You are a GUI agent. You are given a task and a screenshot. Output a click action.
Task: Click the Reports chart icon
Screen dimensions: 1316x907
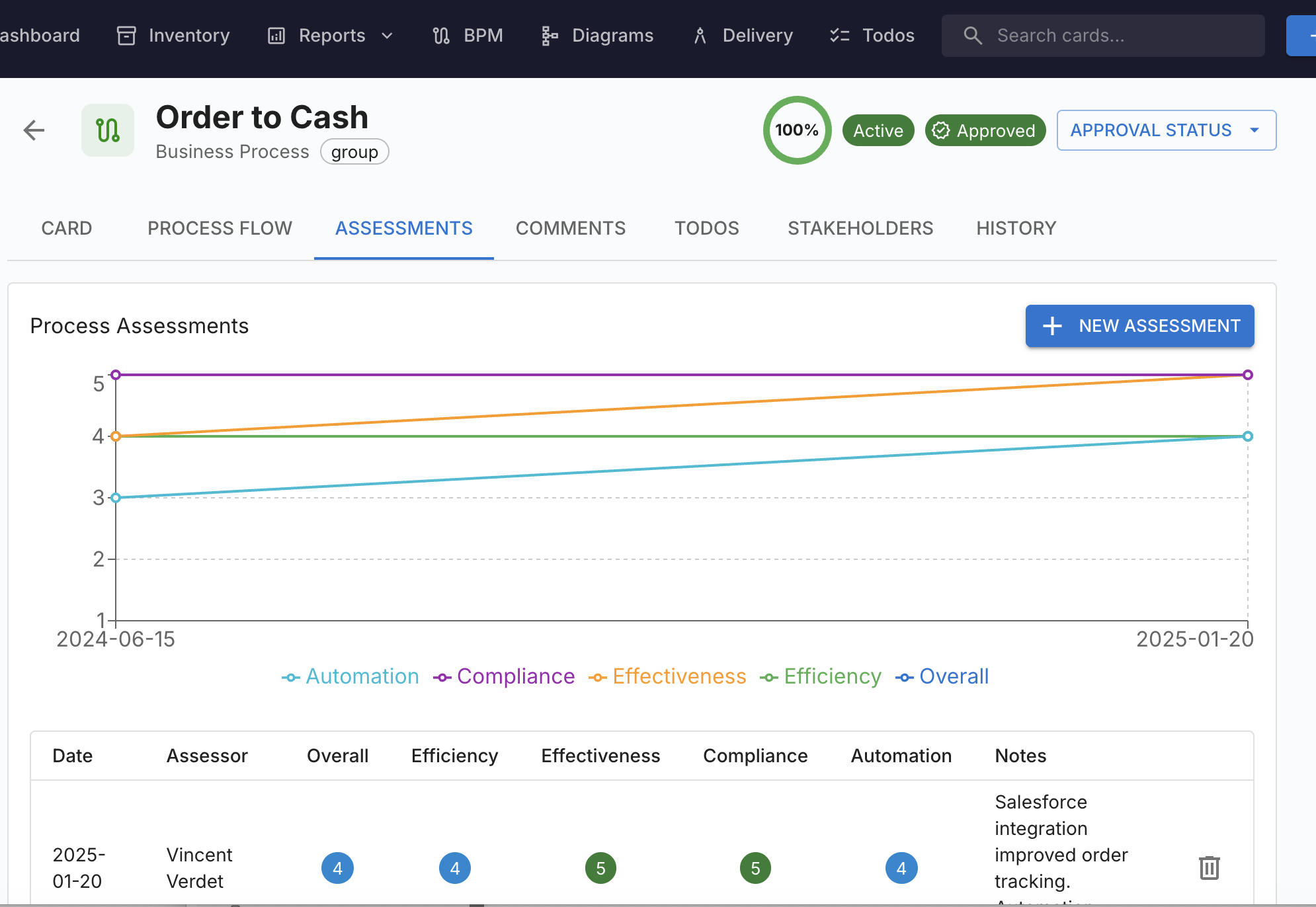pos(276,36)
